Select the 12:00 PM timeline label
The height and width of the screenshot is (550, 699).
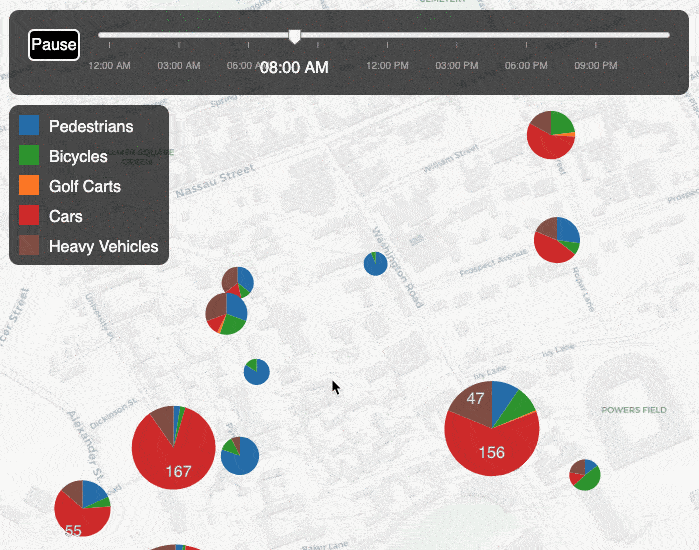coord(387,66)
